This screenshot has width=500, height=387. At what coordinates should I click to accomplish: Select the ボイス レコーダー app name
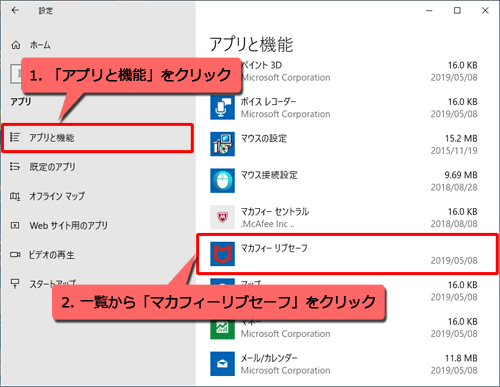tap(268, 101)
